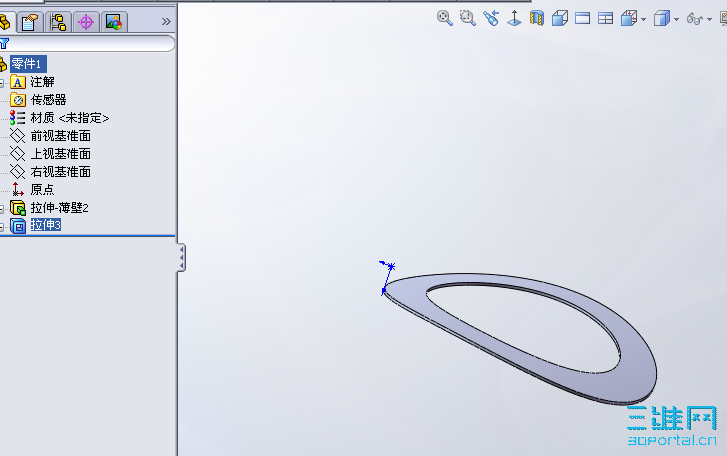
Task: Collapse the feature tree panel handle
Action: tap(181, 257)
